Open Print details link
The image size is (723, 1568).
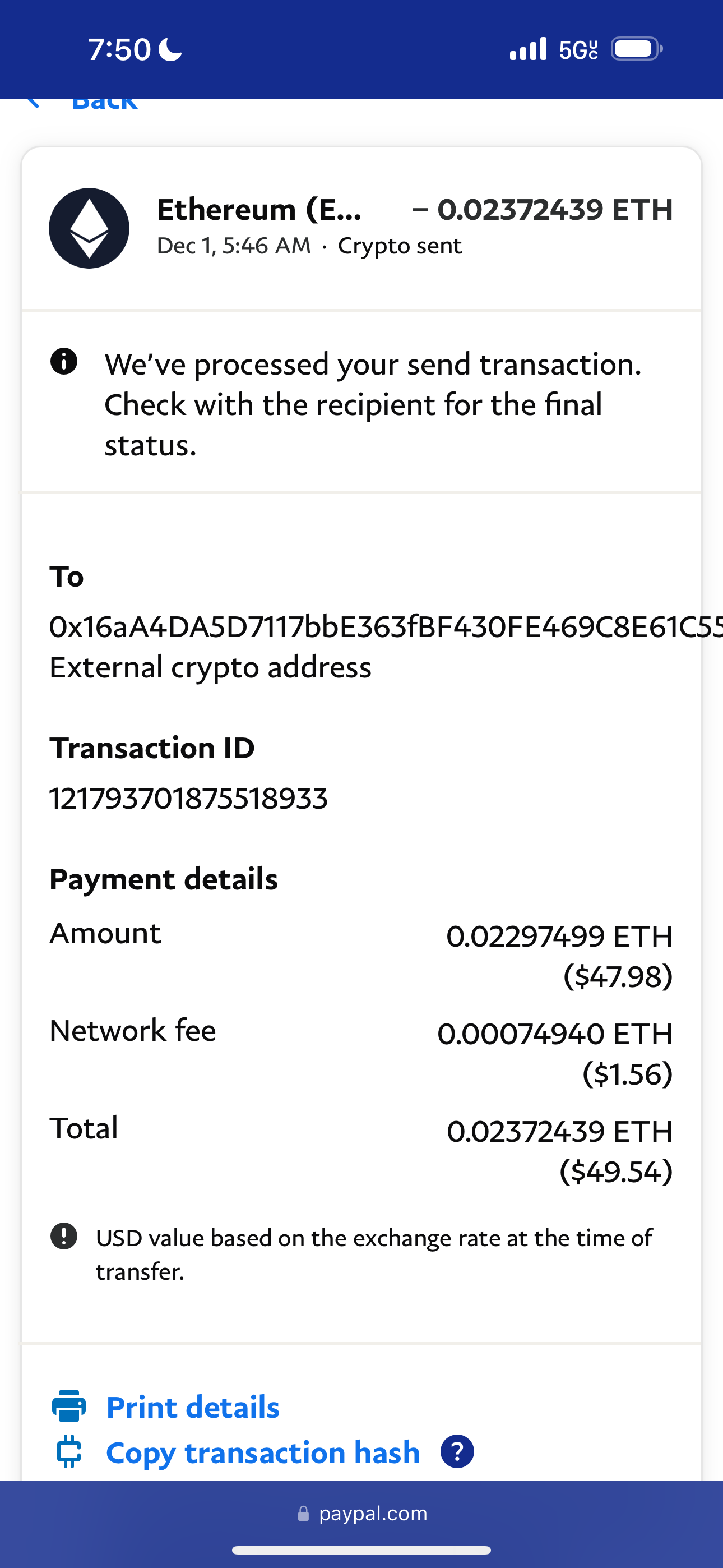(x=193, y=1407)
